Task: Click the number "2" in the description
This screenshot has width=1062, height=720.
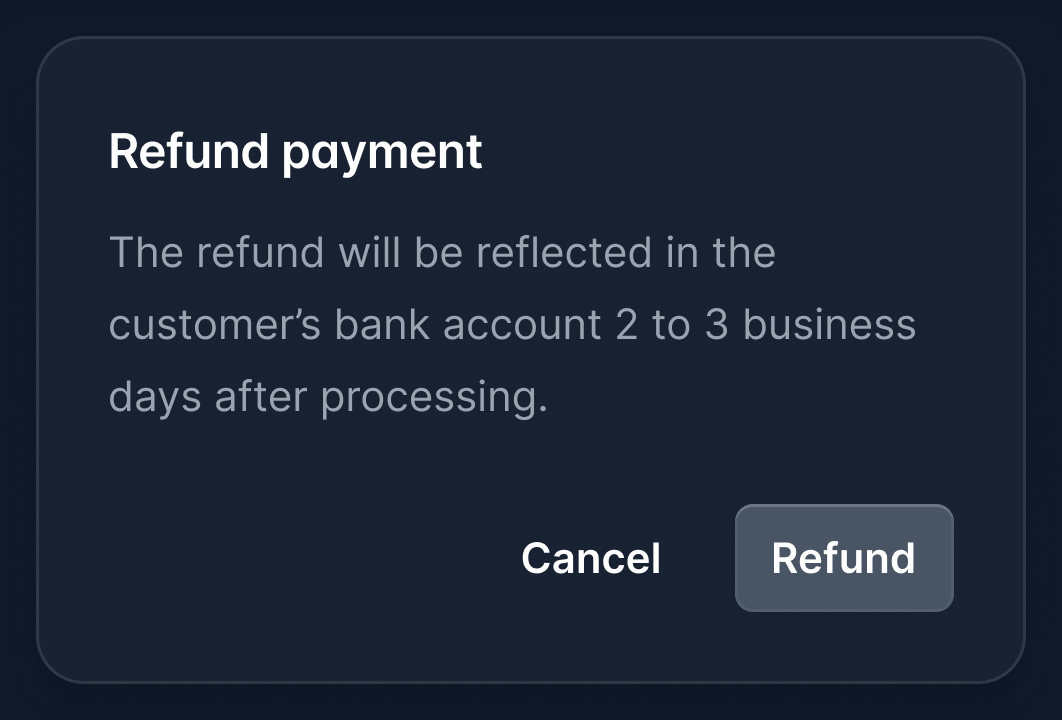Action: pos(627,325)
